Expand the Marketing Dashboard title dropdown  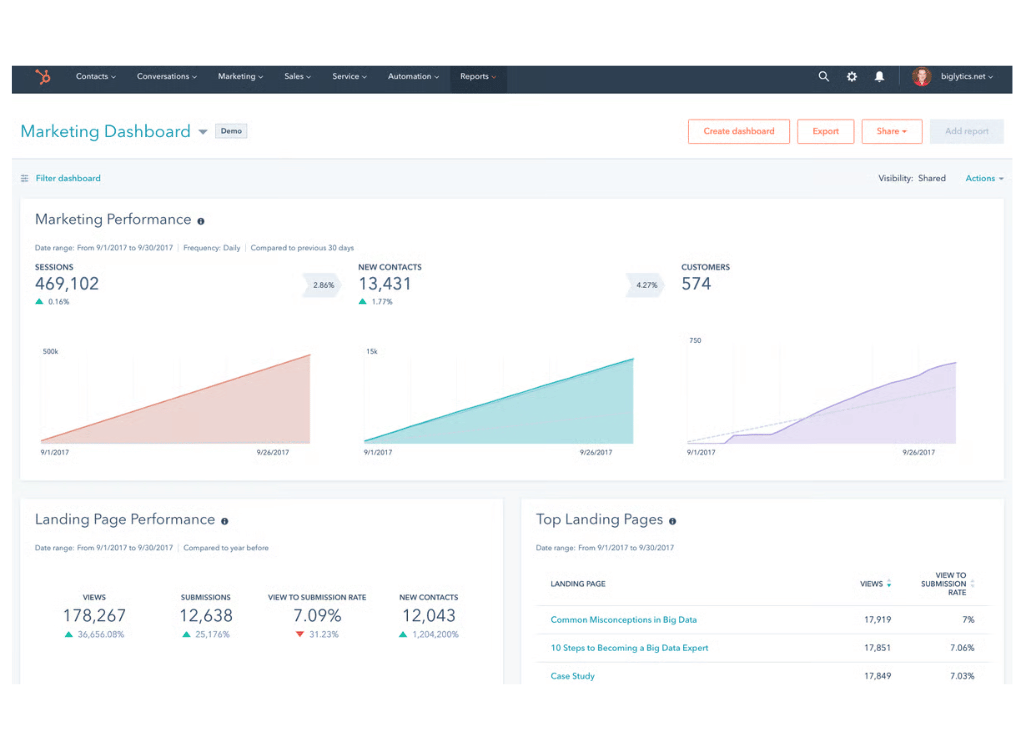(x=203, y=131)
